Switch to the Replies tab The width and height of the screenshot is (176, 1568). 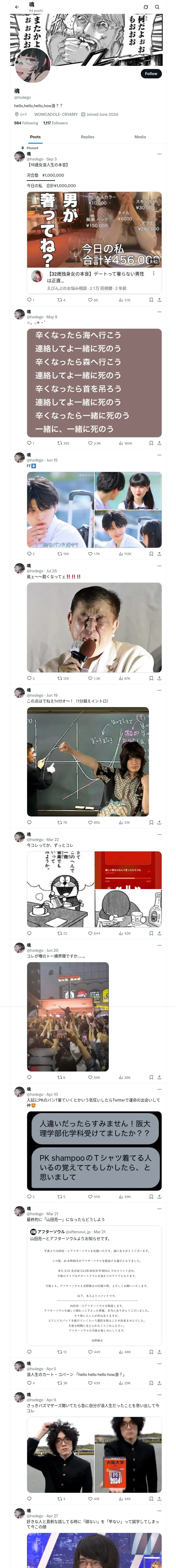tap(87, 137)
